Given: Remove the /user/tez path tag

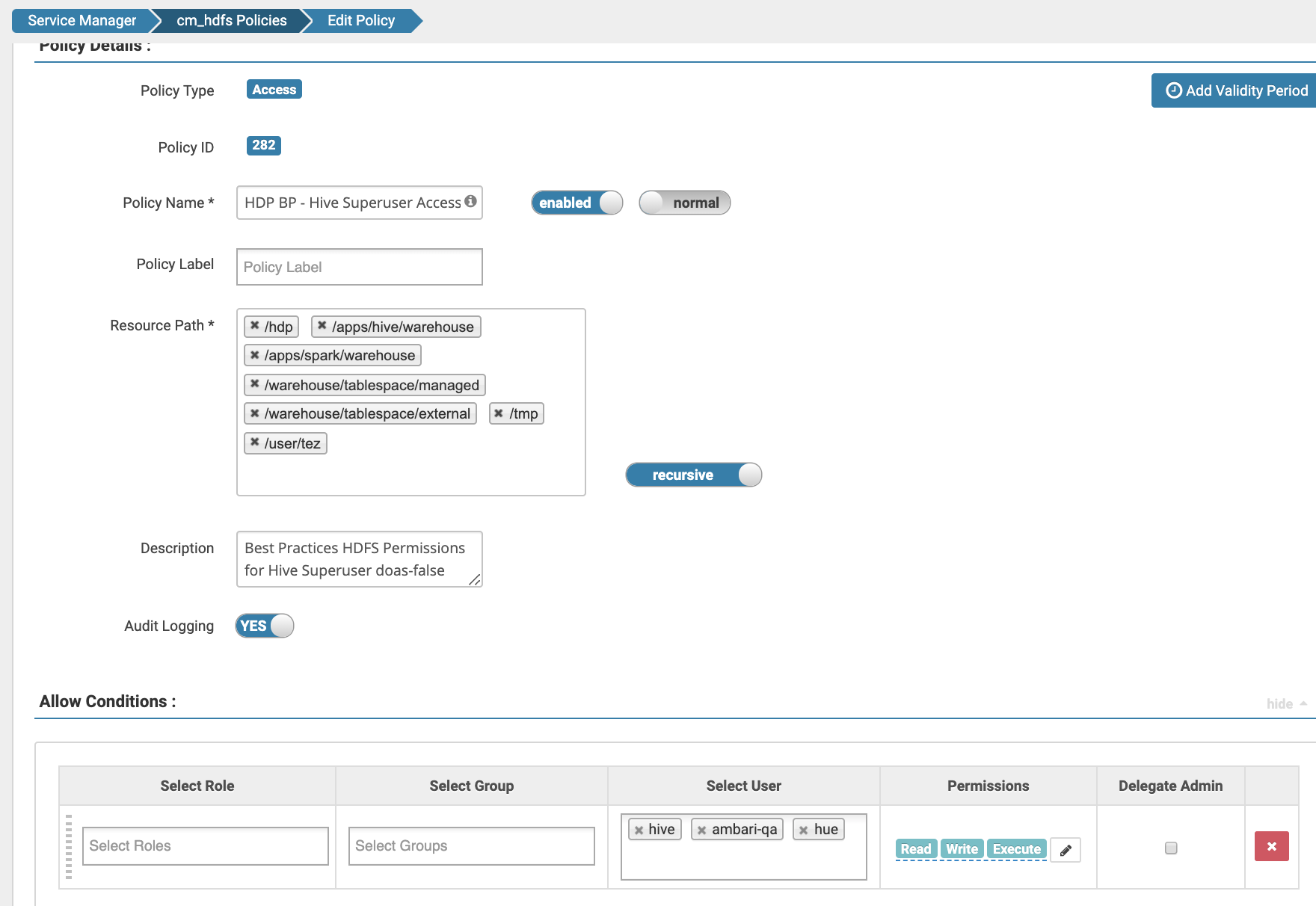Looking at the screenshot, I should (x=255, y=443).
